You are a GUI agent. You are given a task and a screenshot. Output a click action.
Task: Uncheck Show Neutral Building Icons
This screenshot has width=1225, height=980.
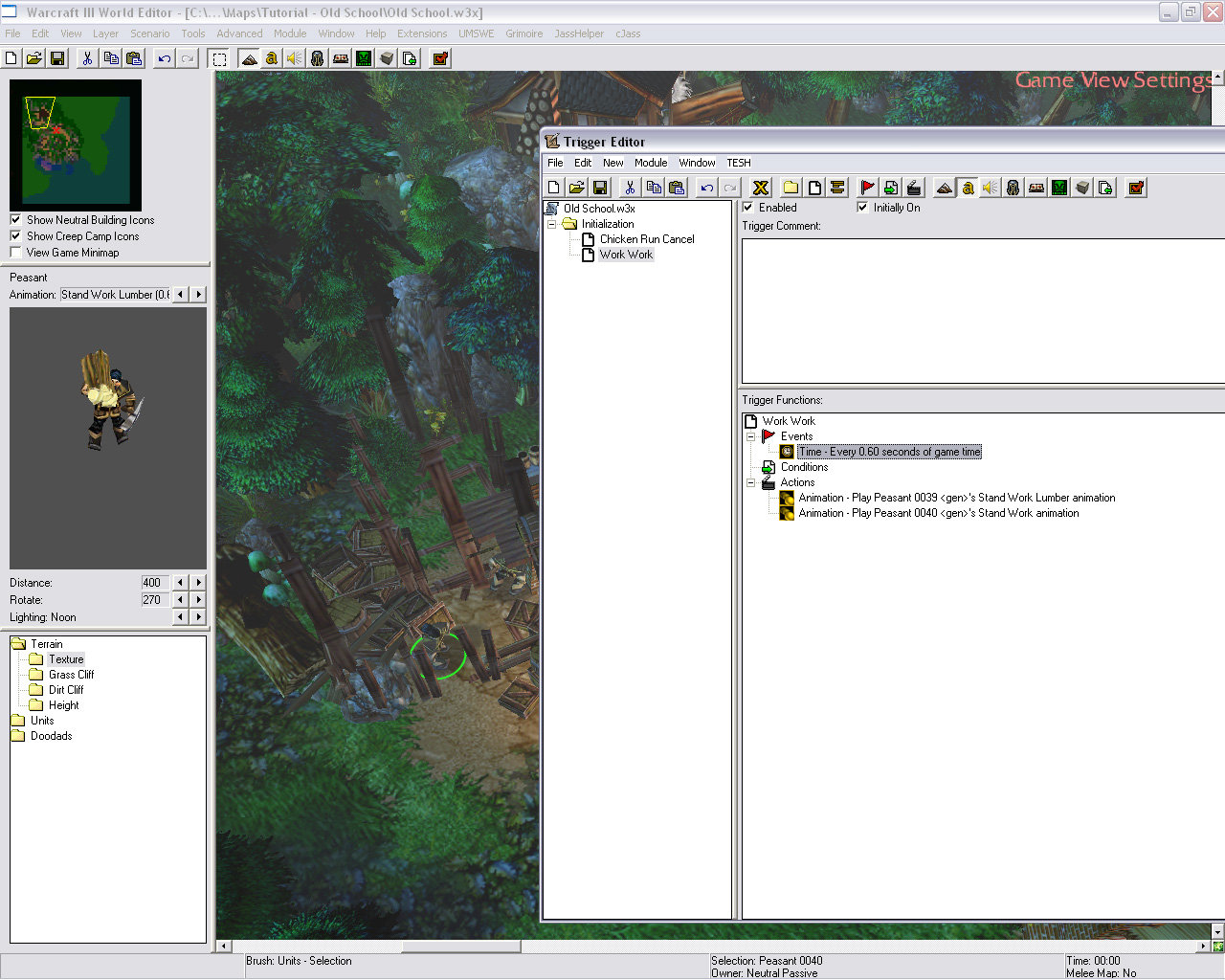click(15, 219)
